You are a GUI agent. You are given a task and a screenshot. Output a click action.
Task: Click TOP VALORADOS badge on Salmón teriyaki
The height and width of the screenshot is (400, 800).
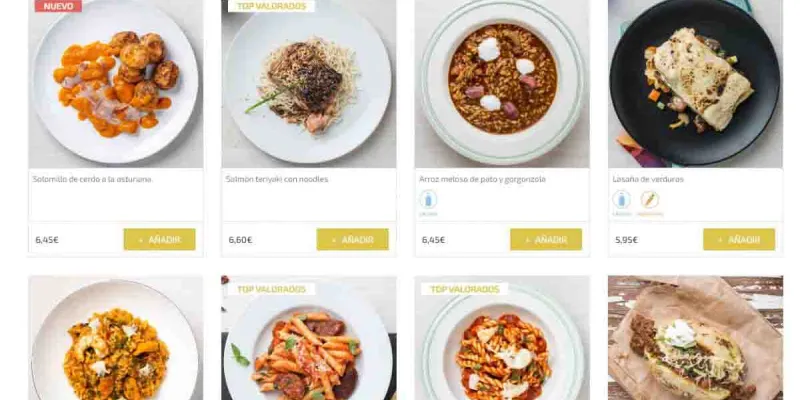(271, 6)
